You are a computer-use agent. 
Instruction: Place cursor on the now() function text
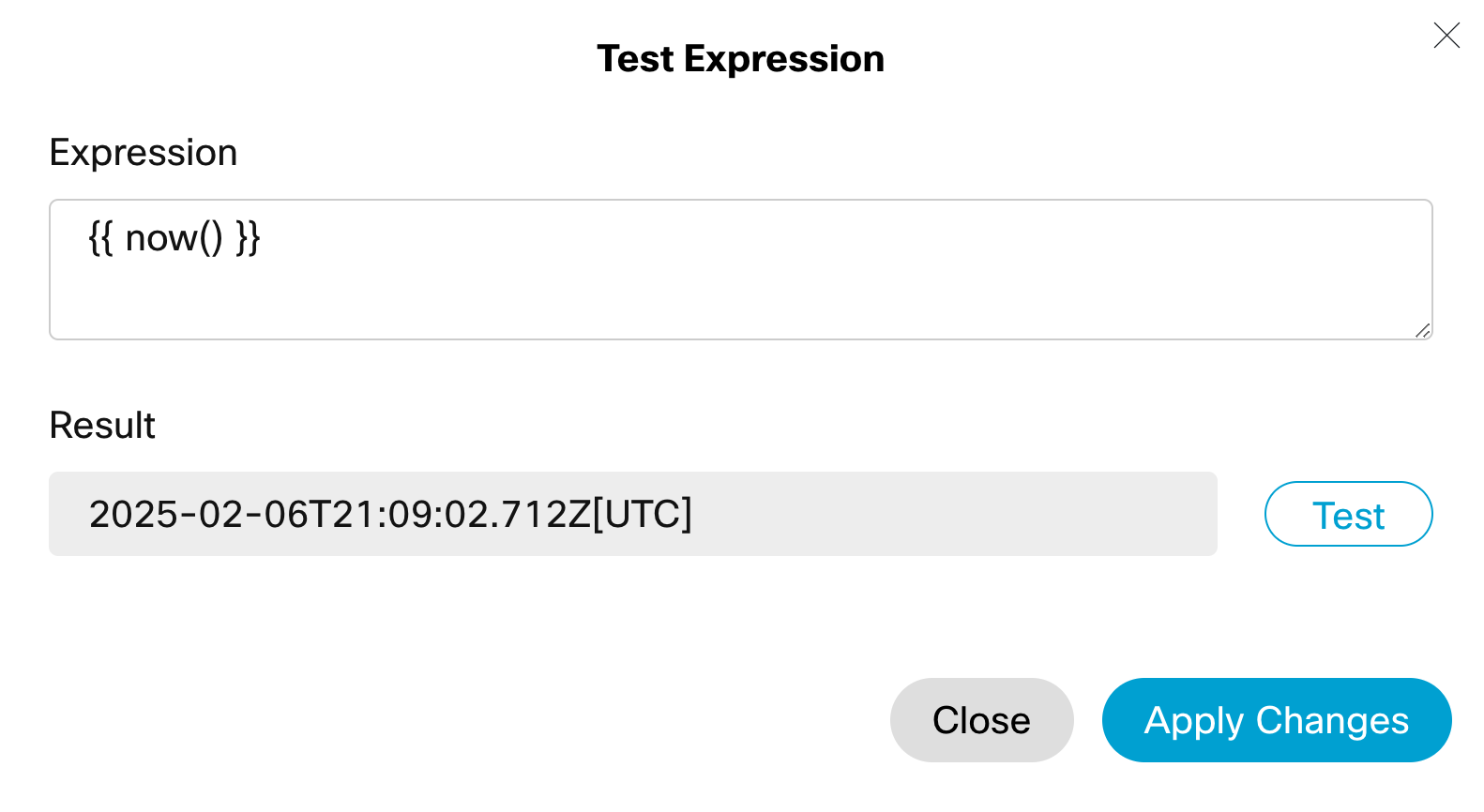pos(174,238)
